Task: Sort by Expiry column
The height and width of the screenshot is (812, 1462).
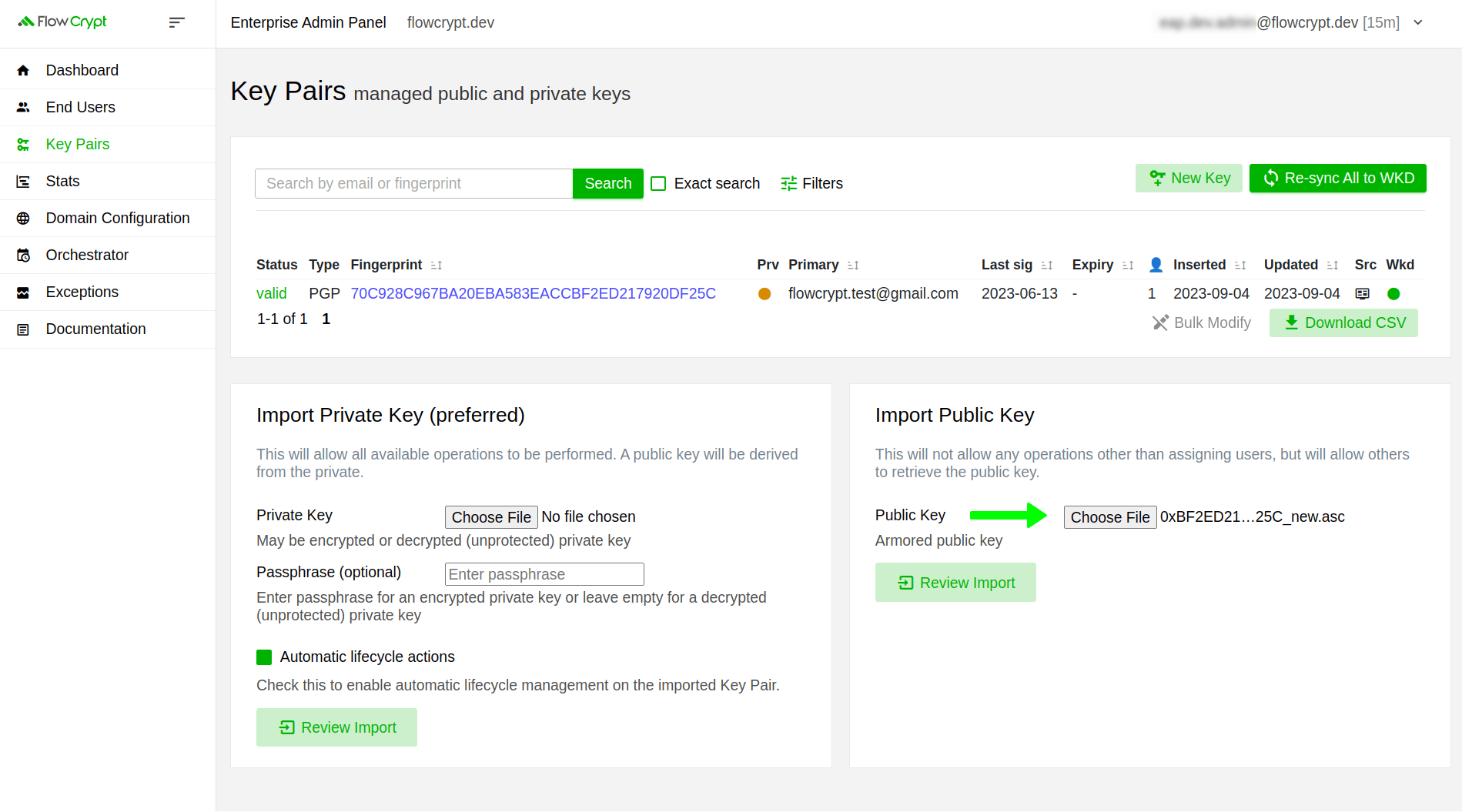Action: (1128, 265)
